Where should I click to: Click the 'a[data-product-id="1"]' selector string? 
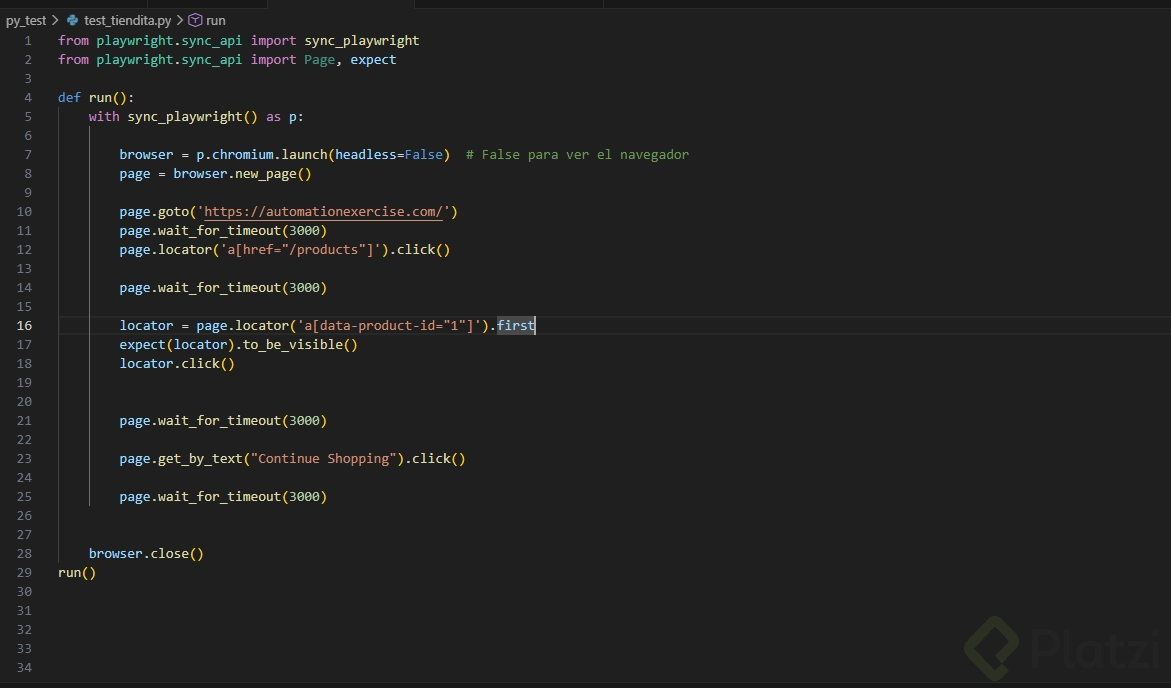(x=388, y=326)
